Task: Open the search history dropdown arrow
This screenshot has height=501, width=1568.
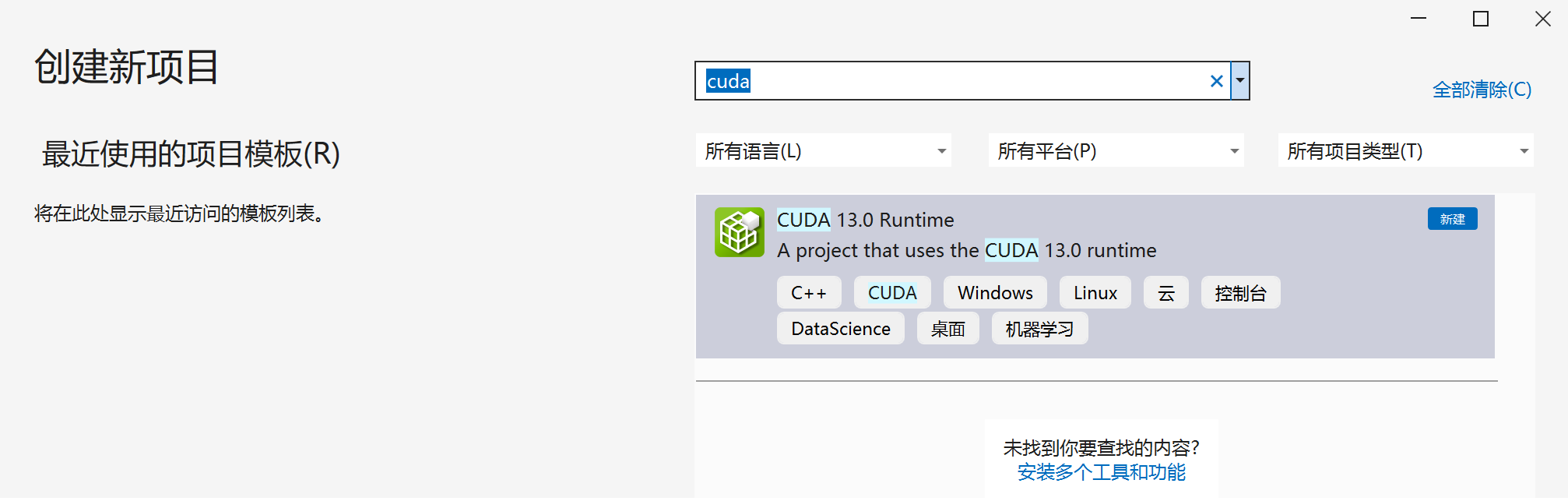Action: tap(1239, 81)
